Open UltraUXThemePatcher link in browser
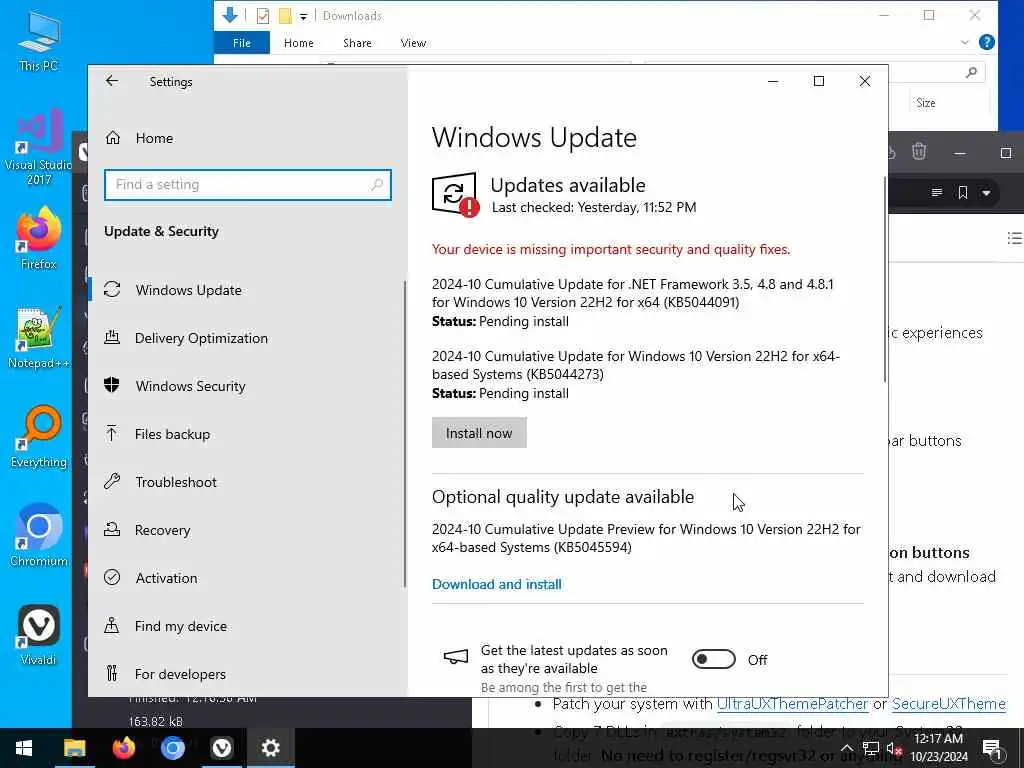The width and height of the screenshot is (1024, 768). [792, 704]
